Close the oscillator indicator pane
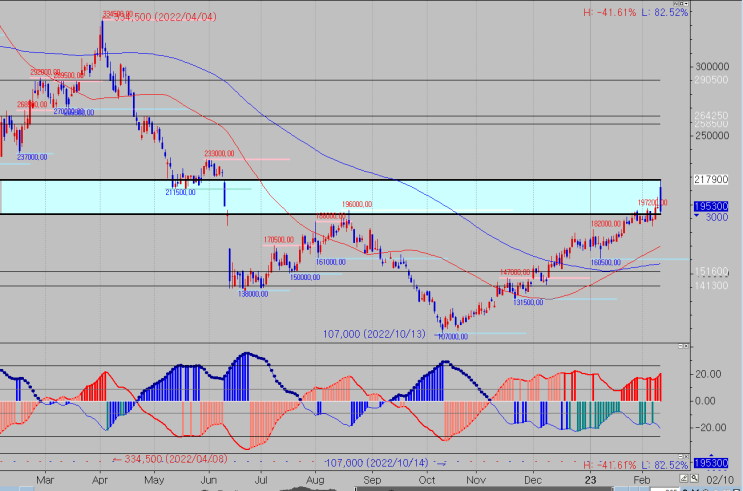The width and height of the screenshot is (743, 491). coord(686,346)
